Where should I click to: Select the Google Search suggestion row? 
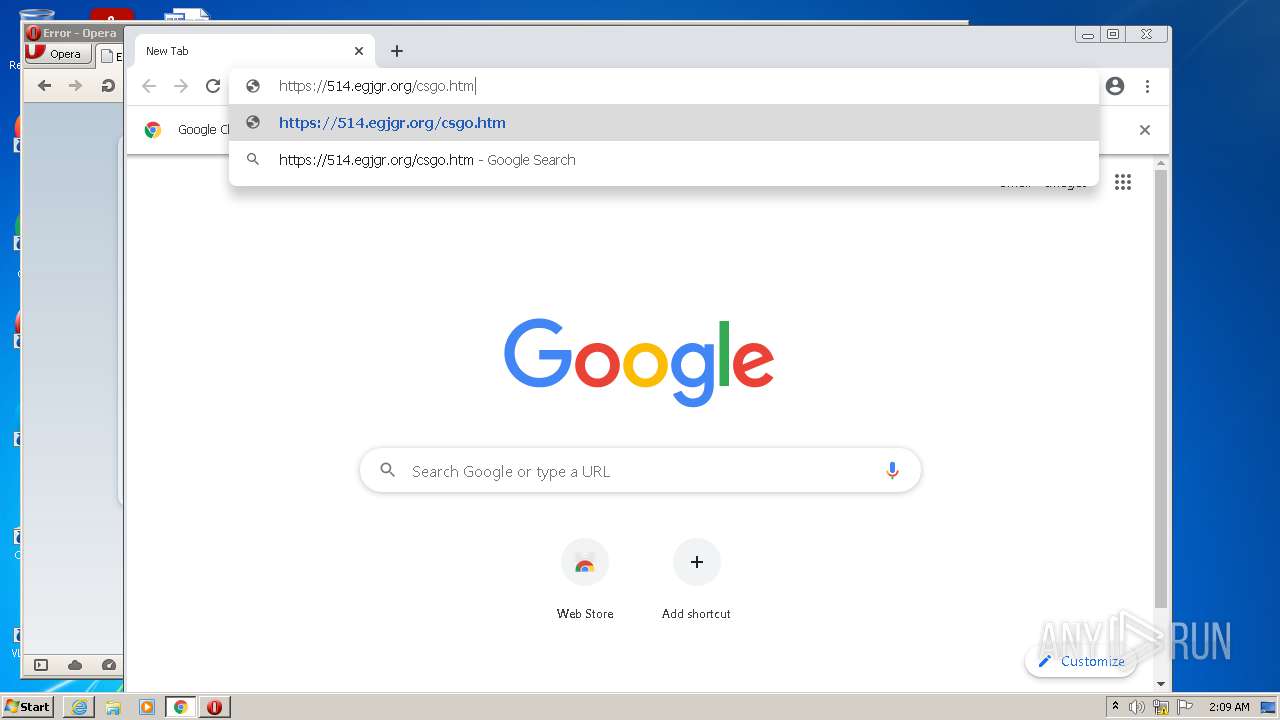pos(664,160)
